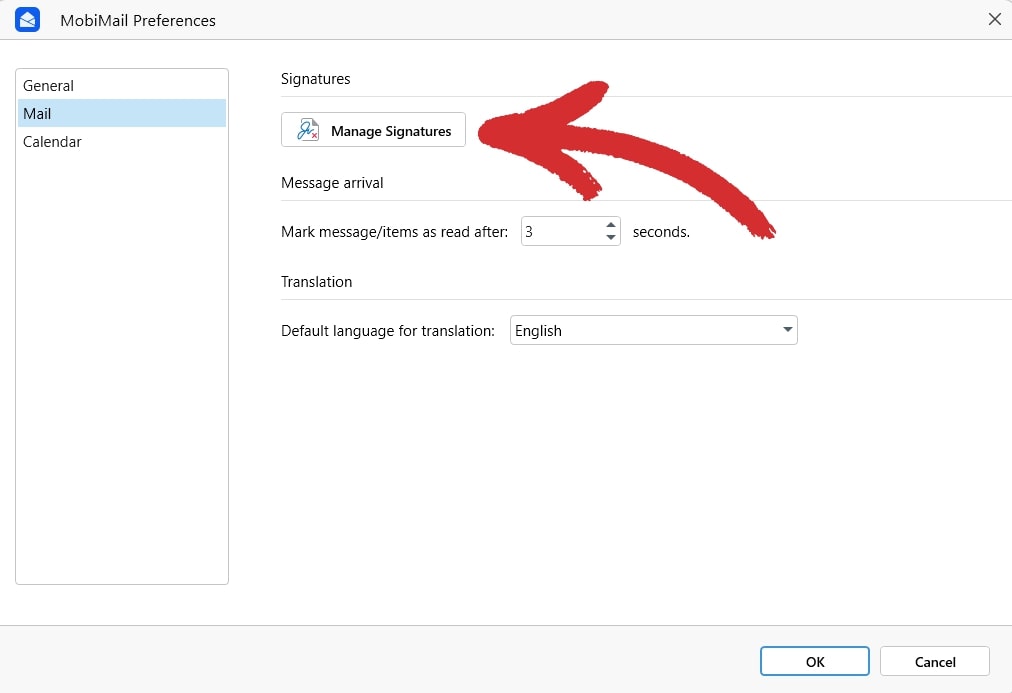Click the Translation section header
This screenshot has width=1012, height=693.
316,281
